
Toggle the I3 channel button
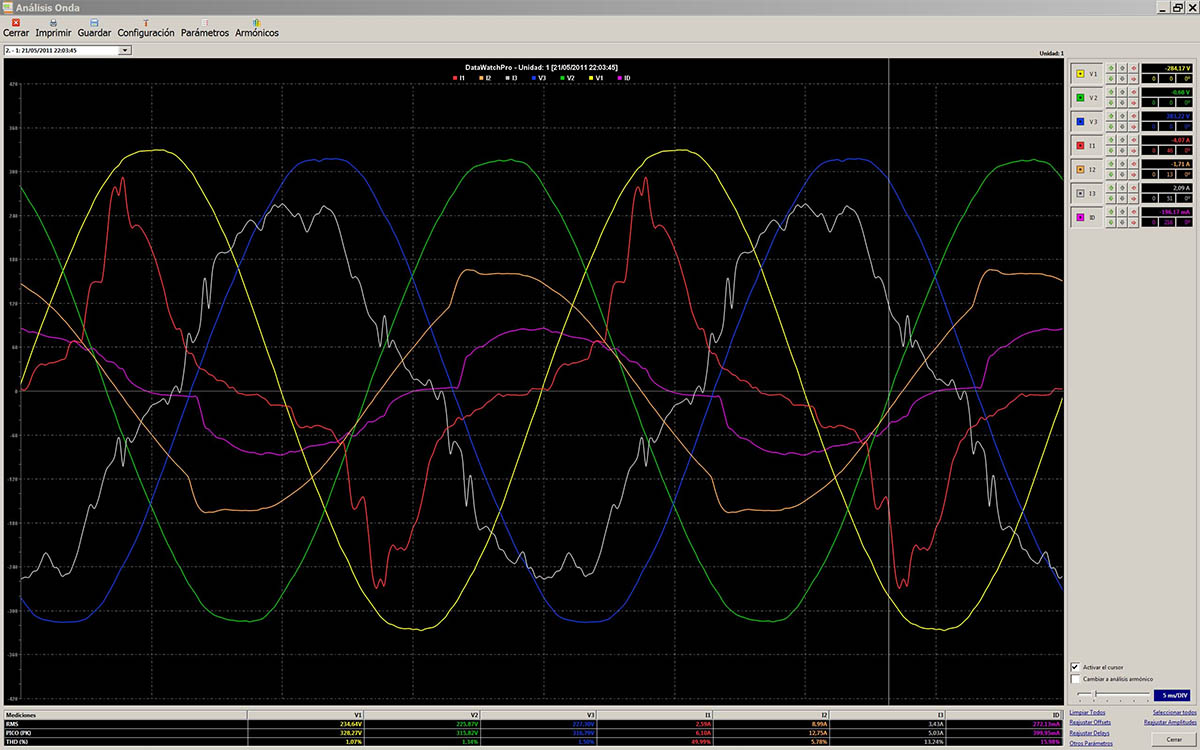point(1086,194)
